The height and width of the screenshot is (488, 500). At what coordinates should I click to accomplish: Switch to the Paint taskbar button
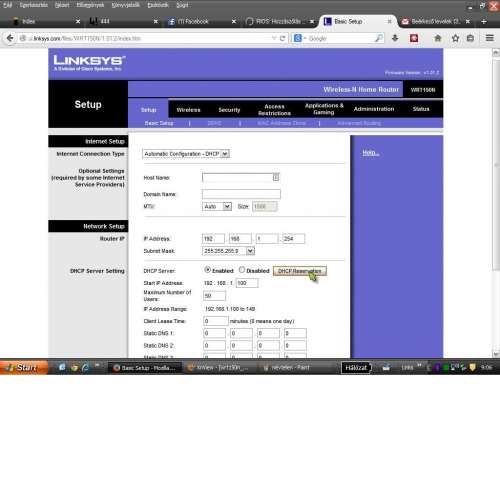click(290, 368)
